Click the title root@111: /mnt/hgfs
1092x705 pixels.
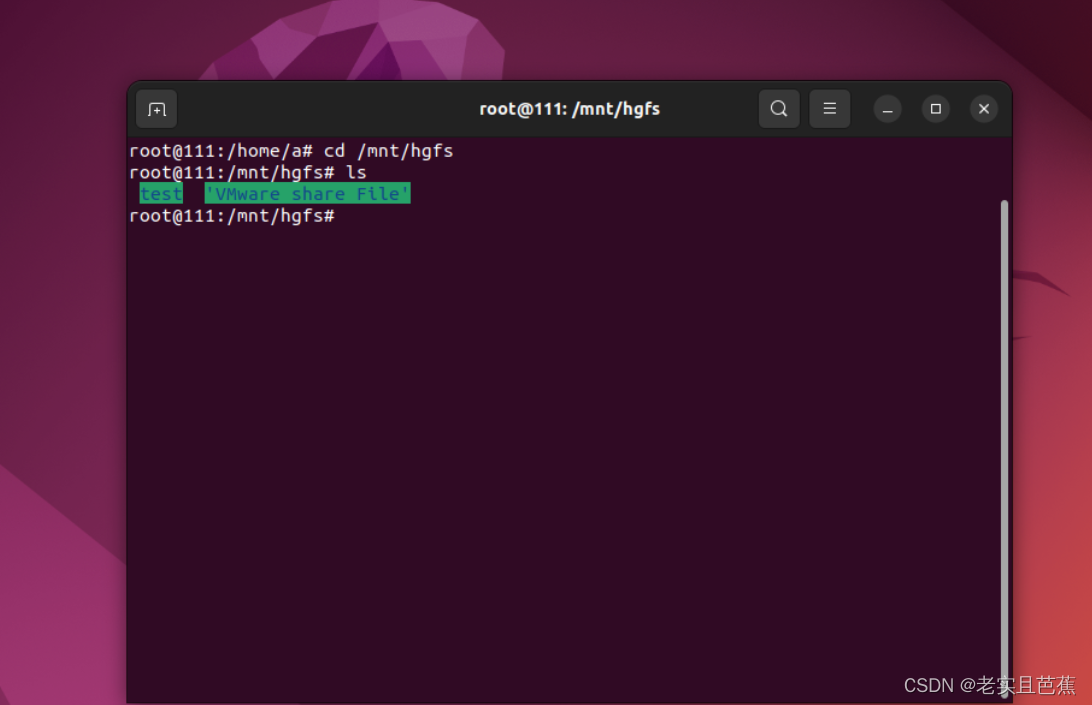pos(569,108)
